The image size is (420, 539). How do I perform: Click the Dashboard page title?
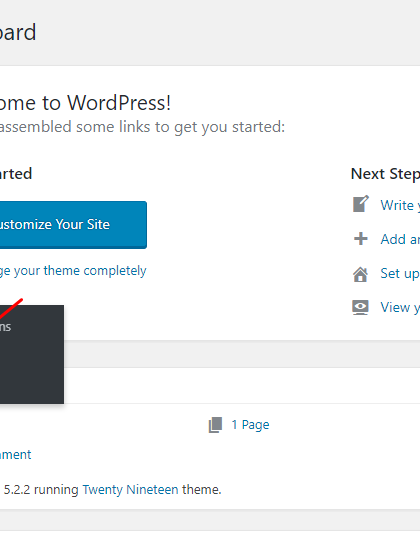point(18,32)
